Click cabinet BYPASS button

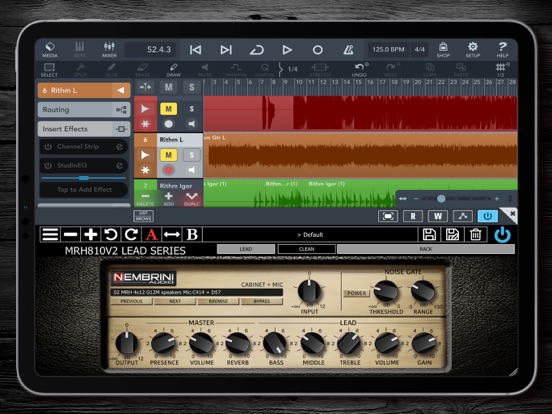click(262, 301)
